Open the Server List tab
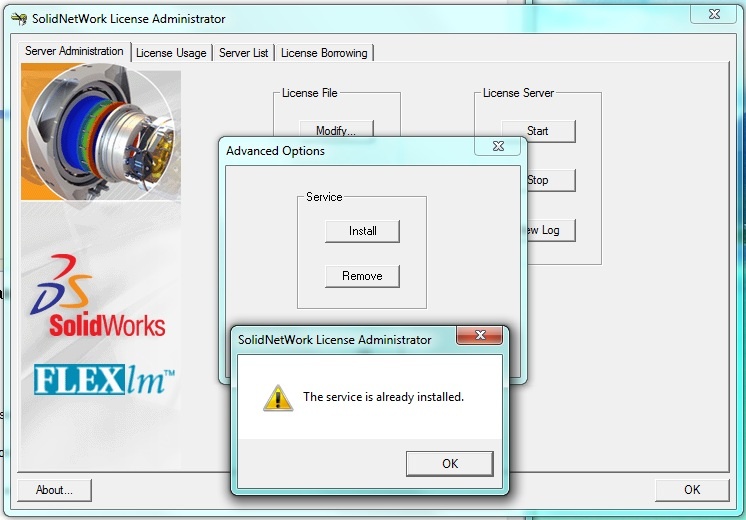The width and height of the screenshot is (746, 520). pyautogui.click(x=244, y=53)
